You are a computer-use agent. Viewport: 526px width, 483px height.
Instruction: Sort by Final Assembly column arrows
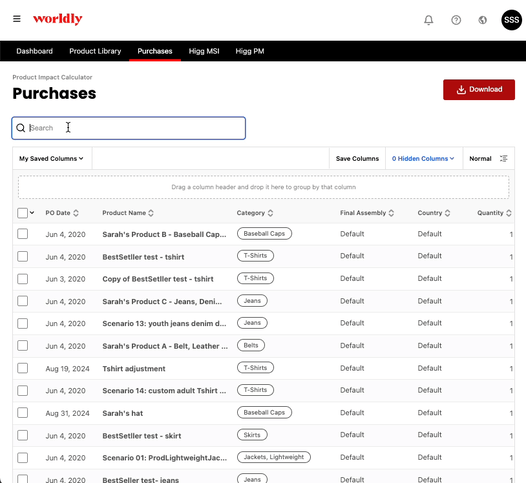[x=391, y=213]
